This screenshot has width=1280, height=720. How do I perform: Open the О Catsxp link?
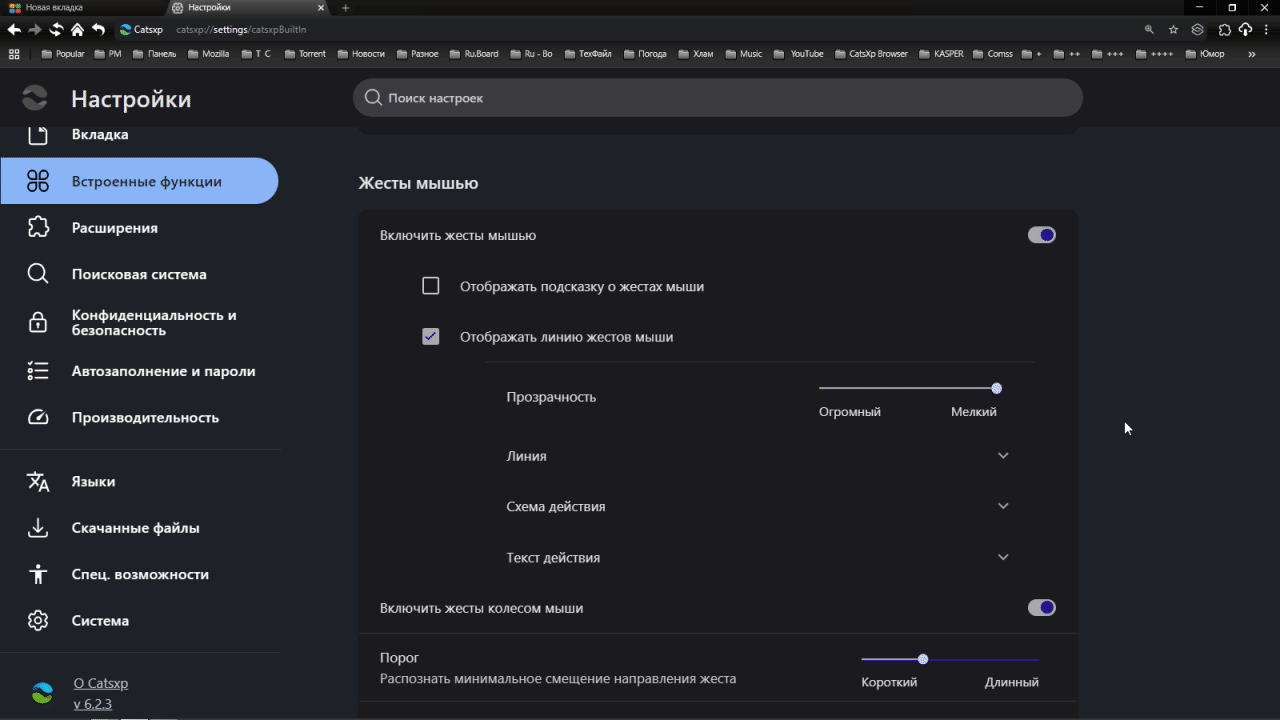click(x=101, y=684)
